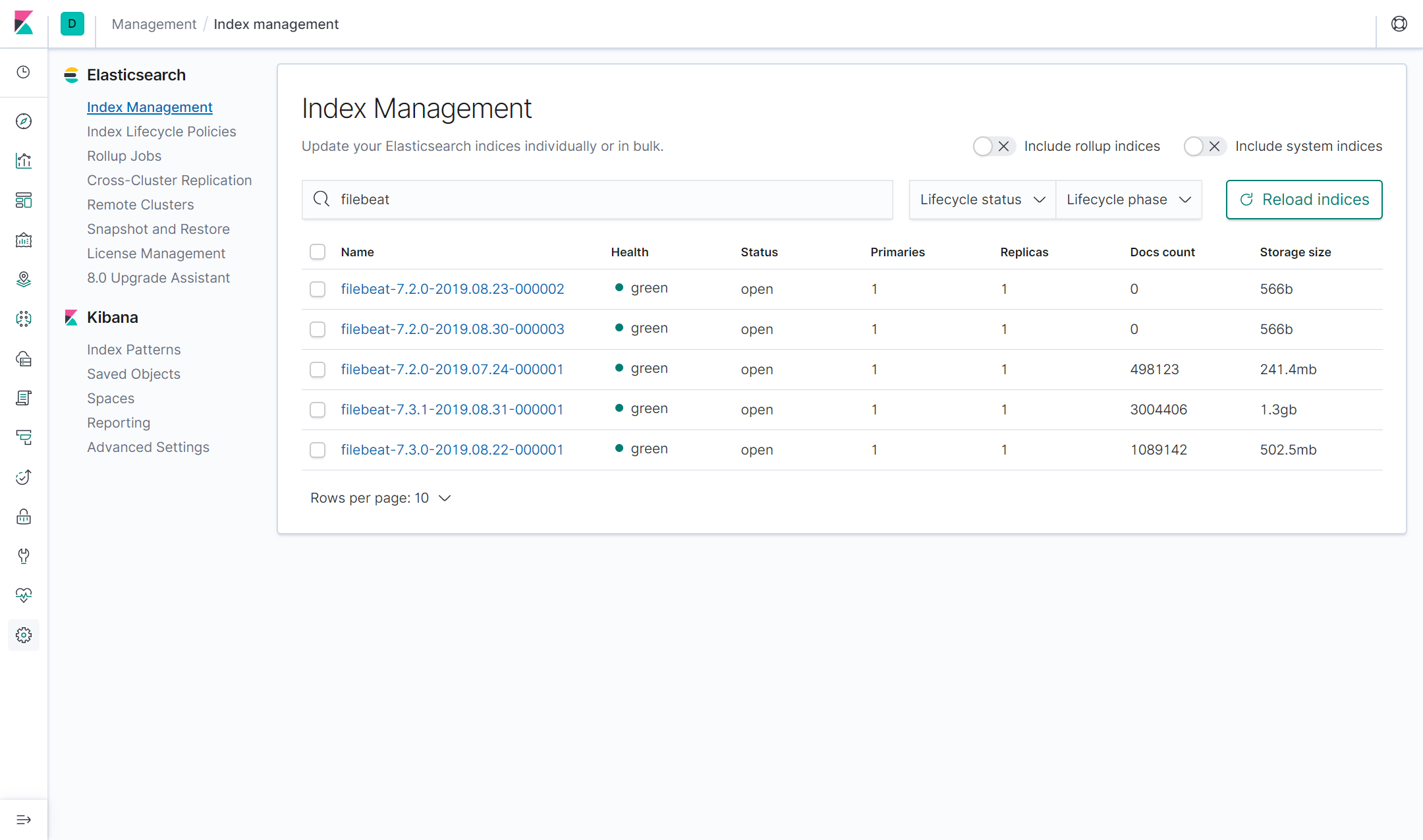The width and height of the screenshot is (1423, 840).
Task: Open the SIEM lock nav icon
Action: coord(24,517)
